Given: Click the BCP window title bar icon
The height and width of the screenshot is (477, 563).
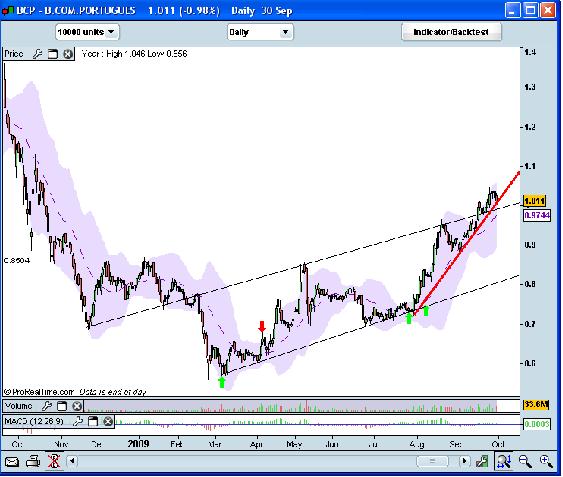Looking at the screenshot, I should coord(8,10).
